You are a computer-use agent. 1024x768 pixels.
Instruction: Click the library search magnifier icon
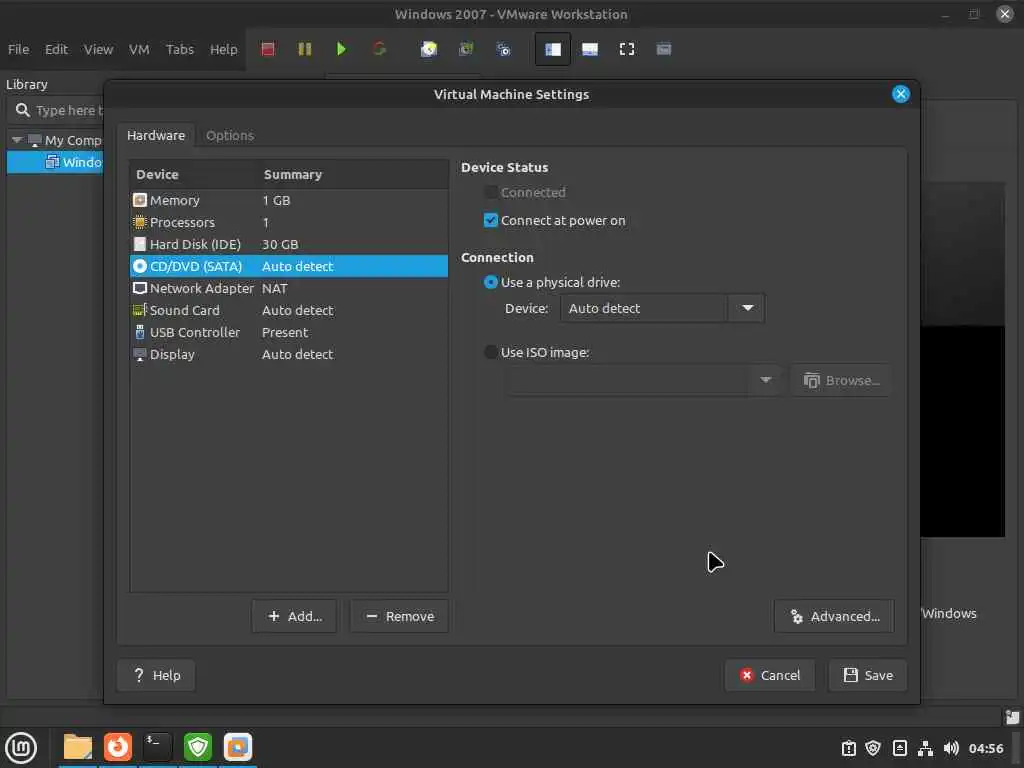click(23, 110)
